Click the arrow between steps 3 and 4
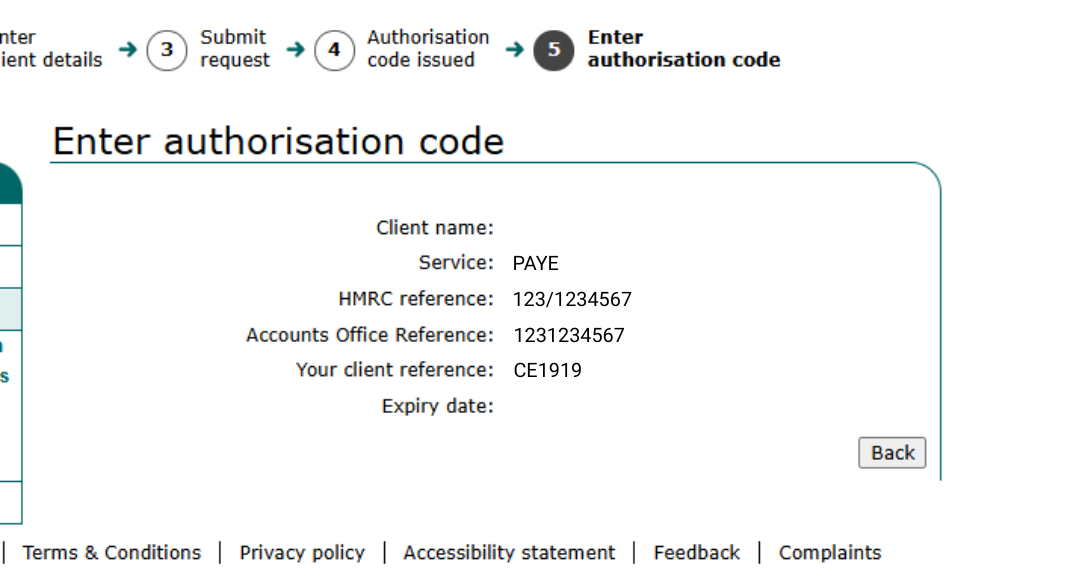This screenshot has width=1080, height=585. click(295, 49)
